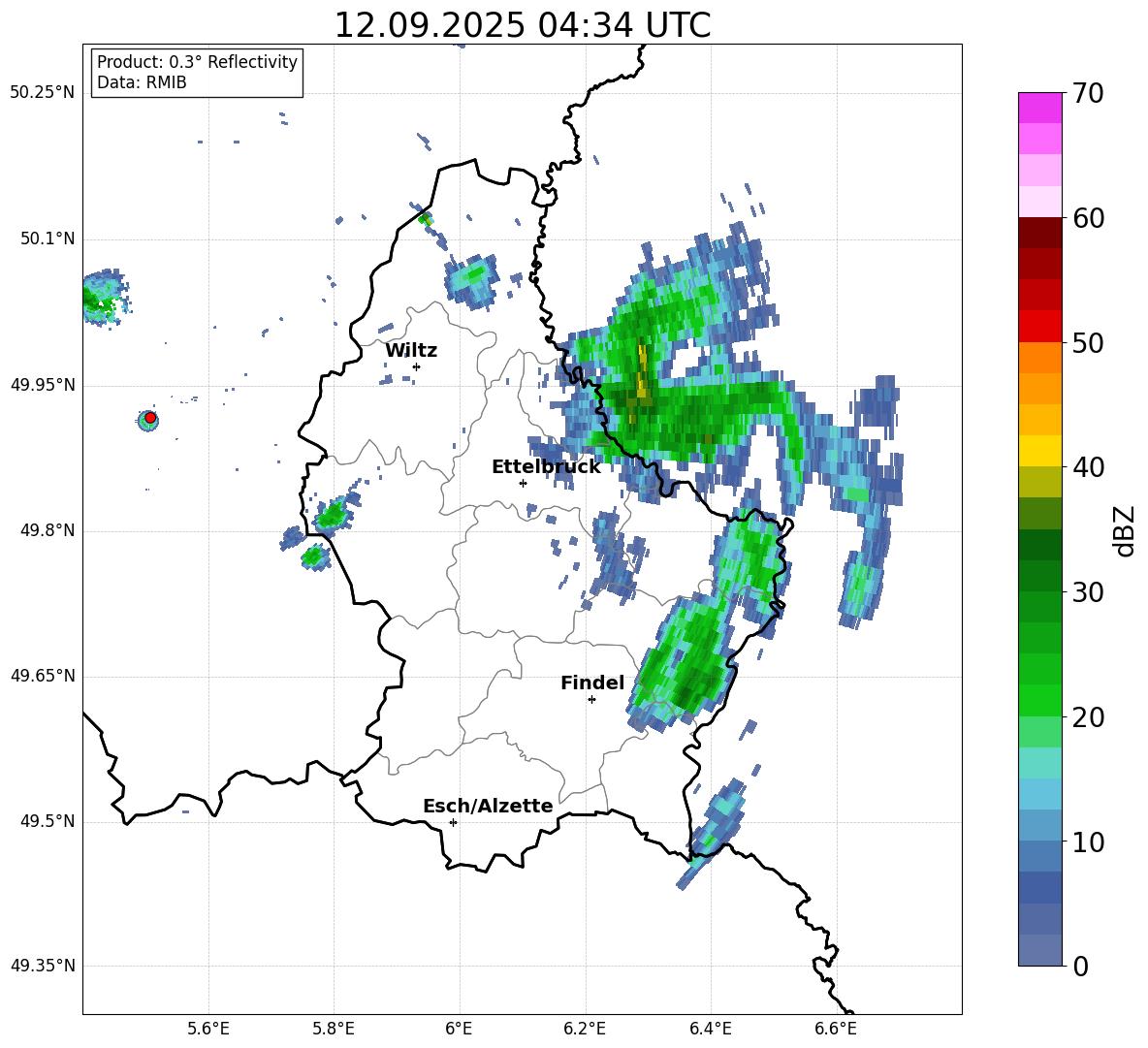Click the 6.2°E longitude label
Screen dimensions: 1148x1048
585,1029
